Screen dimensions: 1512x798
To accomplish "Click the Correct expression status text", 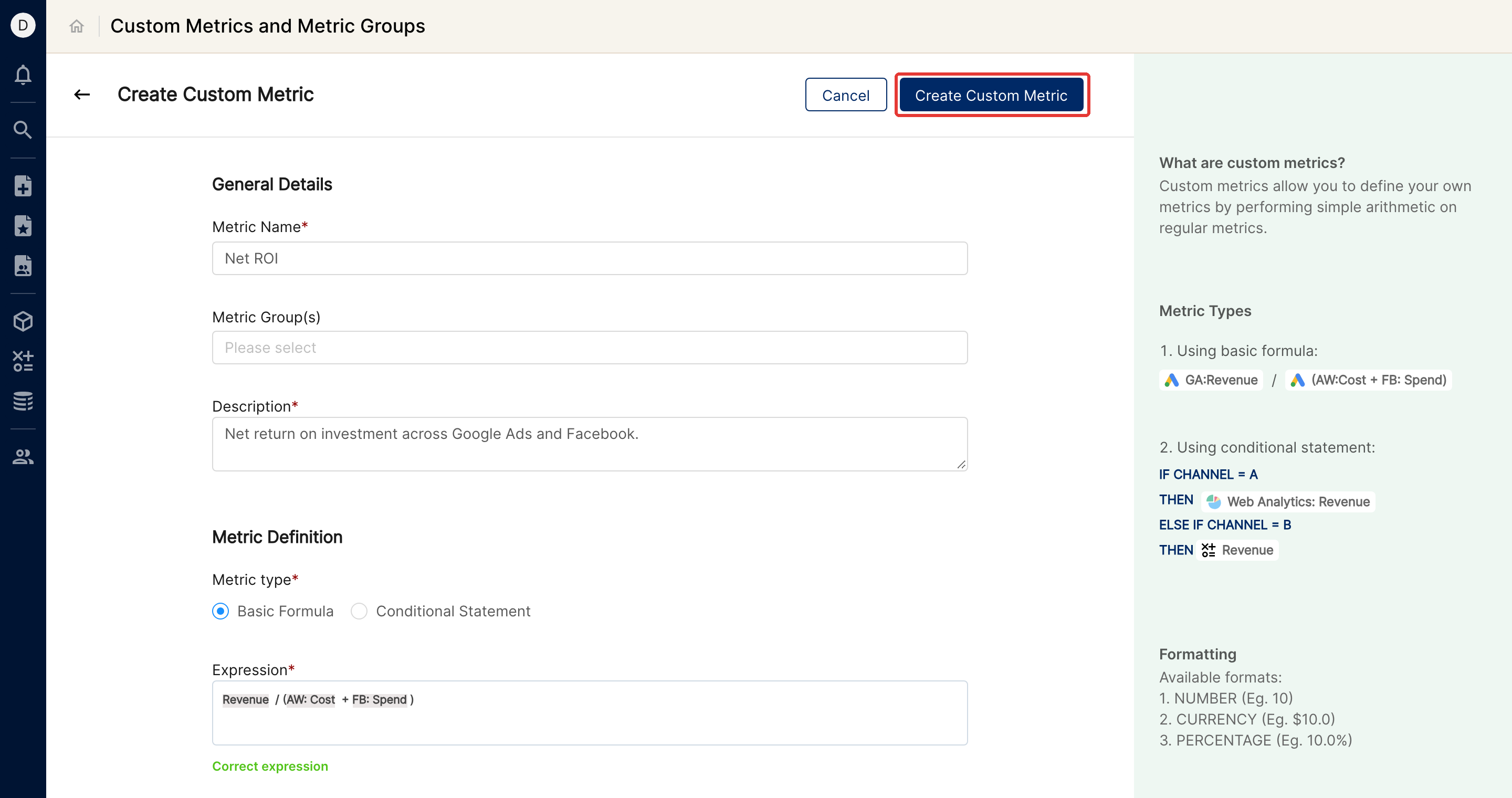I will pos(270,766).
